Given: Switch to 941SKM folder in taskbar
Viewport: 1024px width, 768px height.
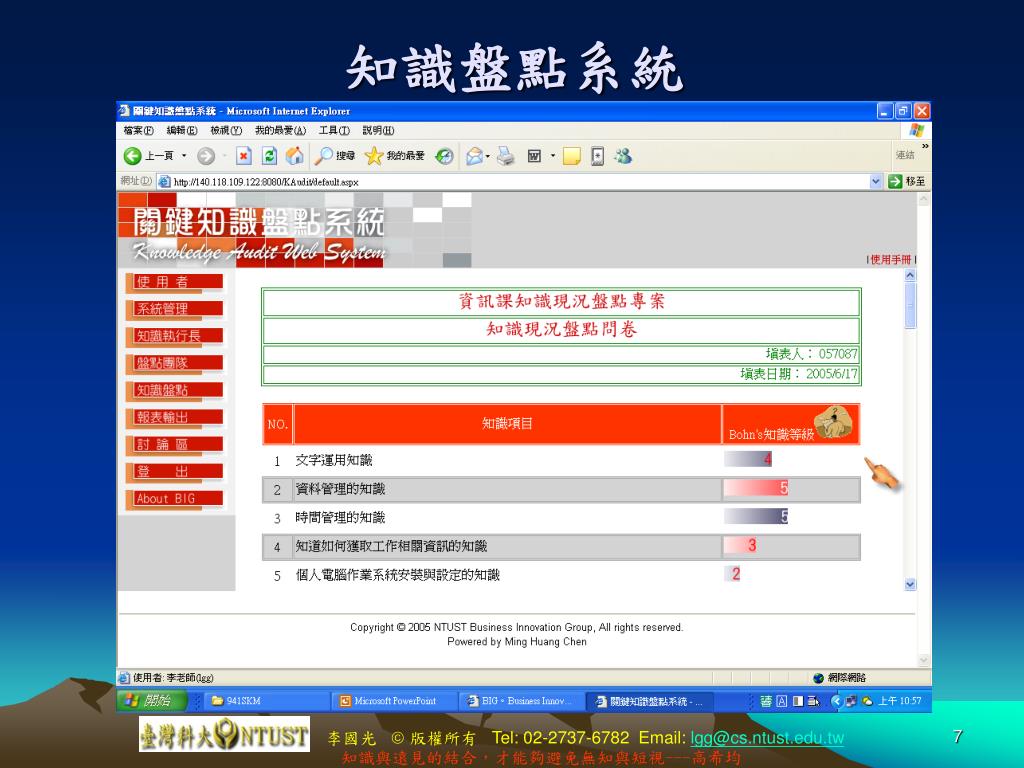Looking at the screenshot, I should pyautogui.click(x=266, y=701).
